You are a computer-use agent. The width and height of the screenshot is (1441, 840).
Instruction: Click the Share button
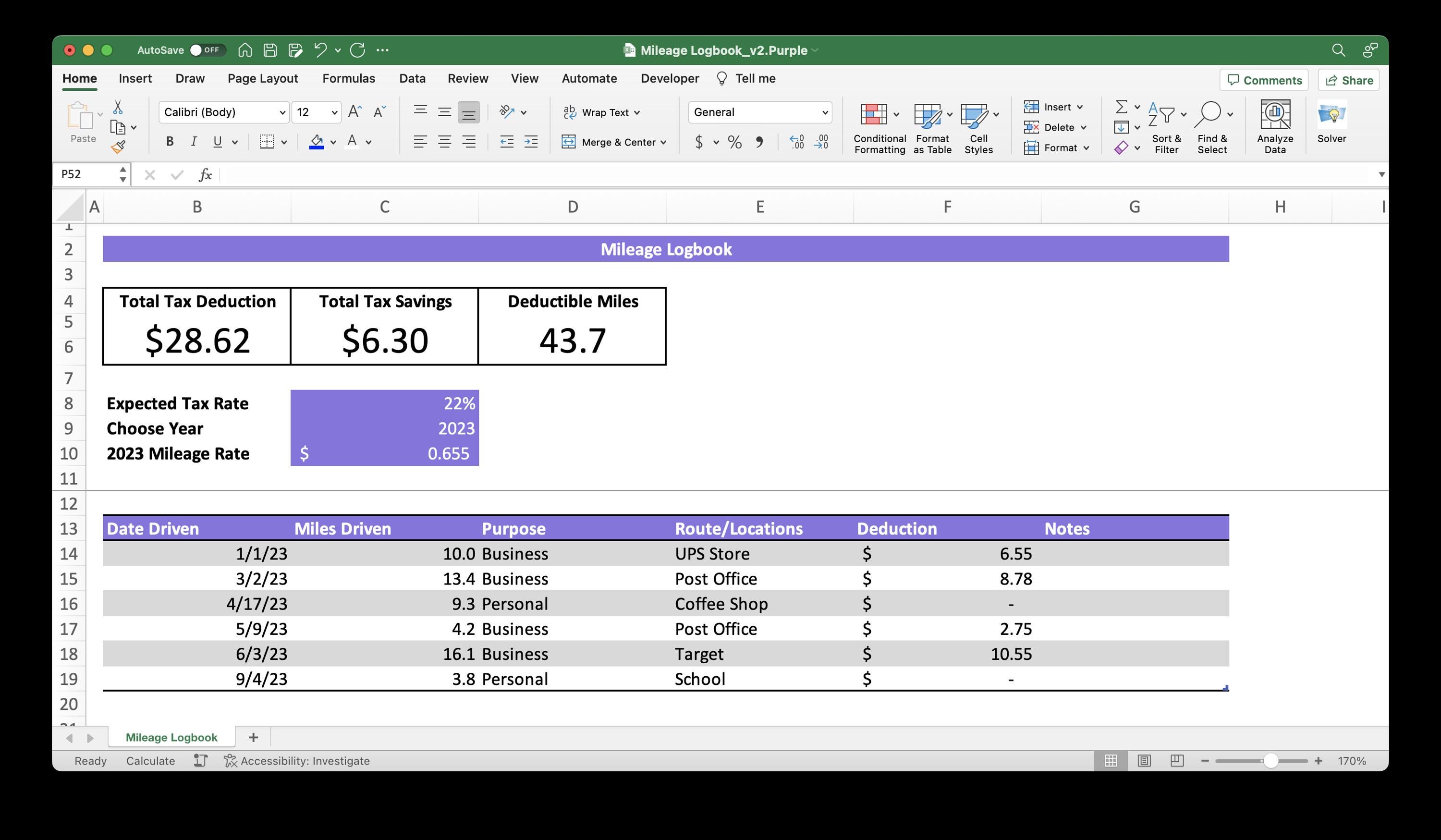(x=1349, y=80)
